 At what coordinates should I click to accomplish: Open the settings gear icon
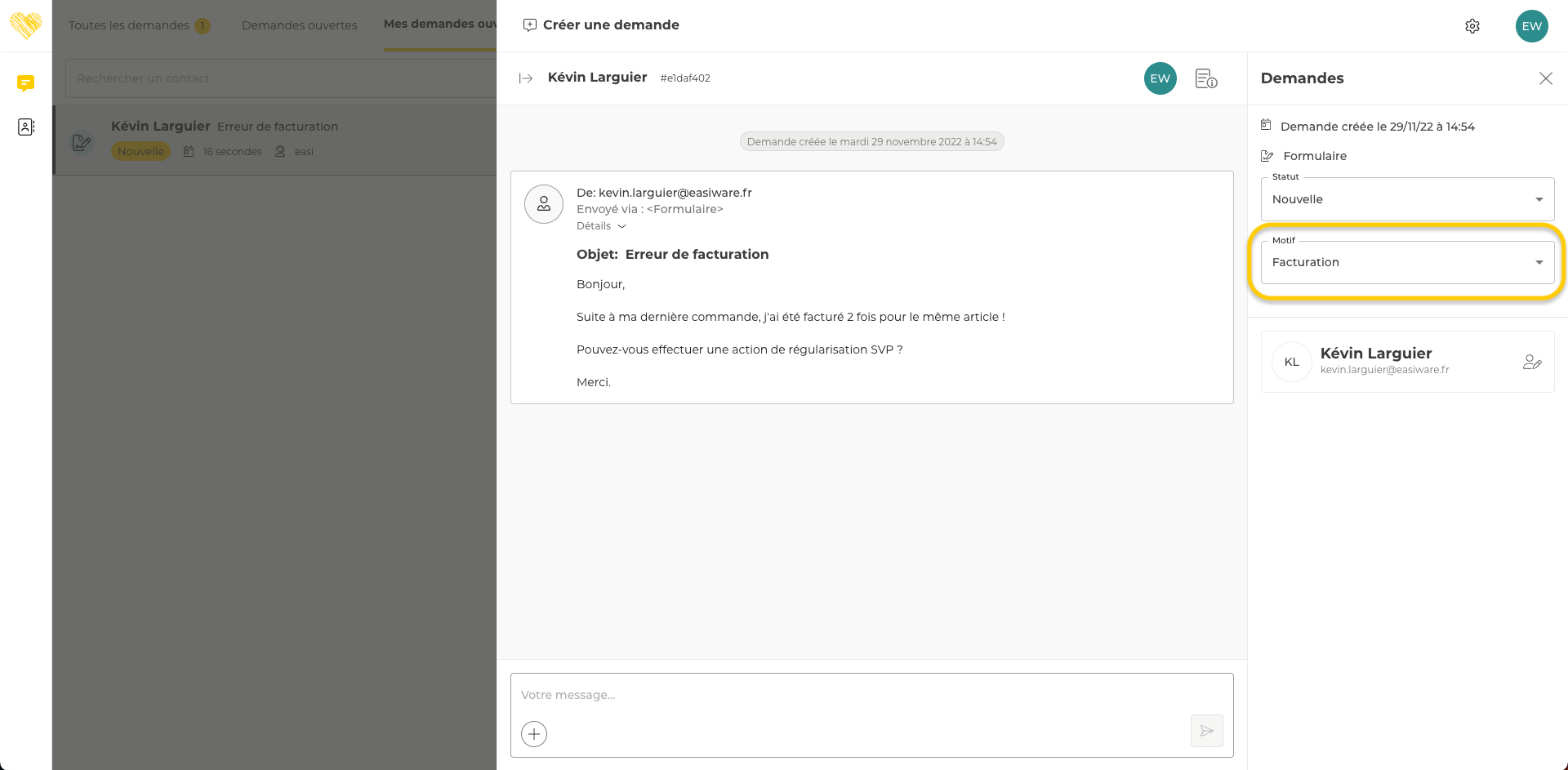(1472, 26)
